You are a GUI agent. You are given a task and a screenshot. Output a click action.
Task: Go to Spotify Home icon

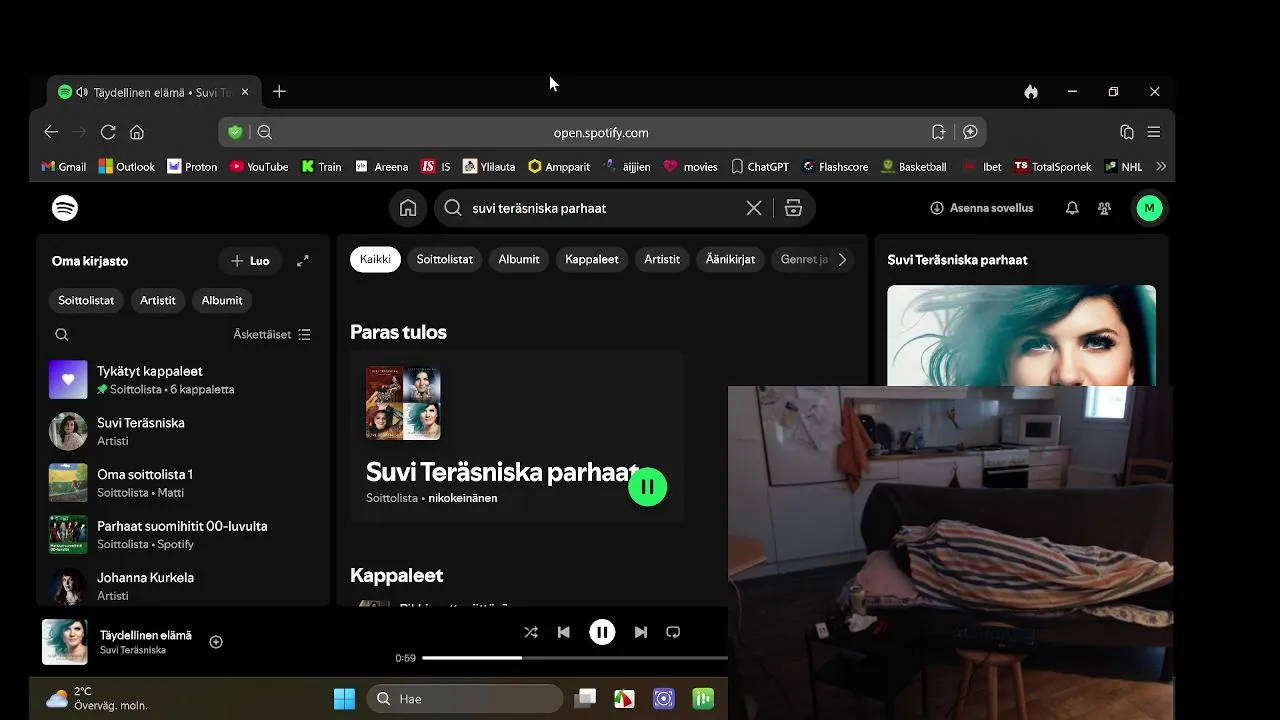tap(408, 208)
